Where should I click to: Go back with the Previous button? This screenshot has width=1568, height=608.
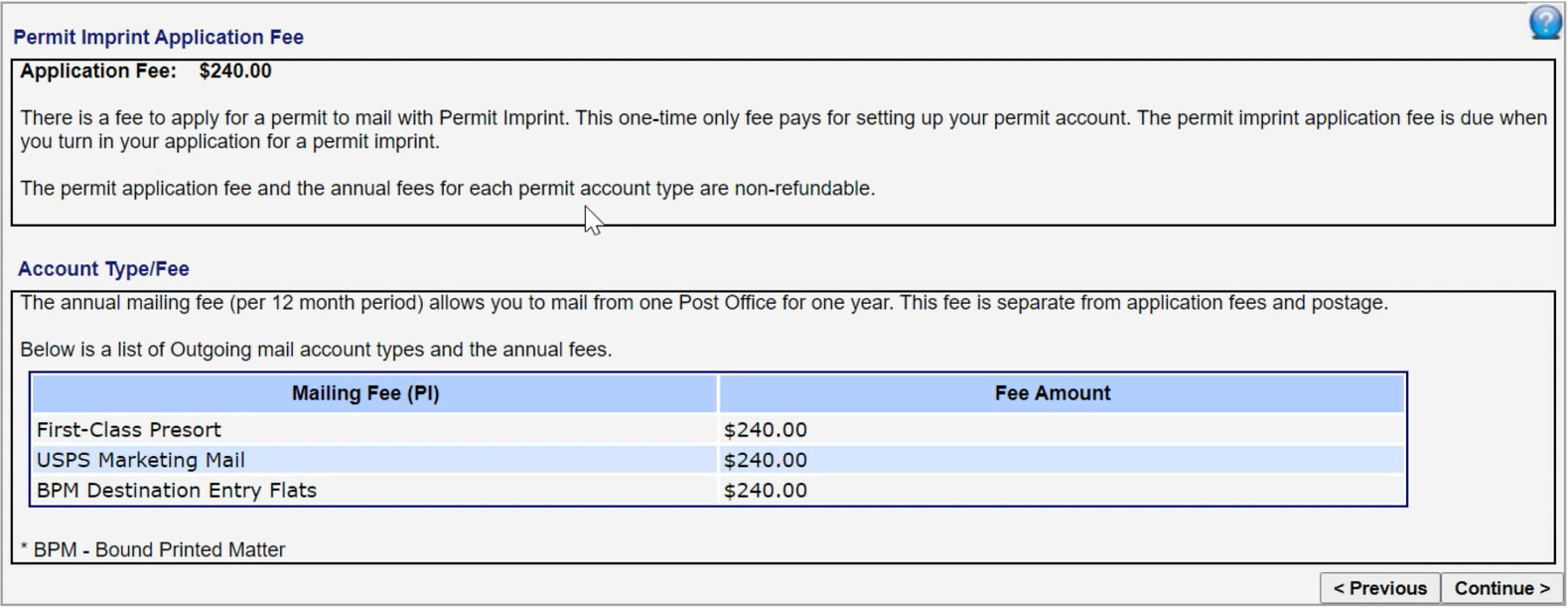tap(1379, 588)
